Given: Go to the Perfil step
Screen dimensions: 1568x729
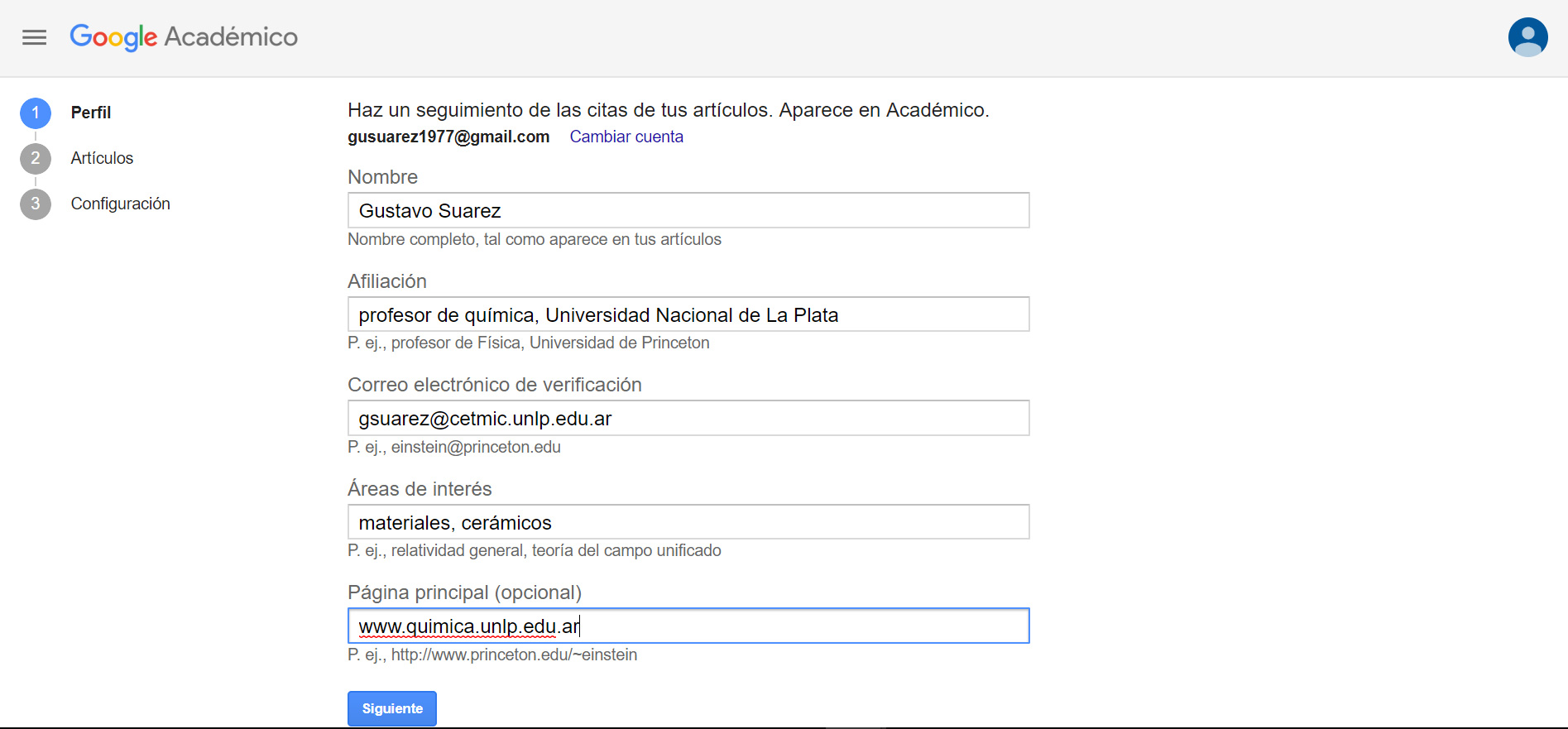Looking at the screenshot, I should [x=91, y=113].
